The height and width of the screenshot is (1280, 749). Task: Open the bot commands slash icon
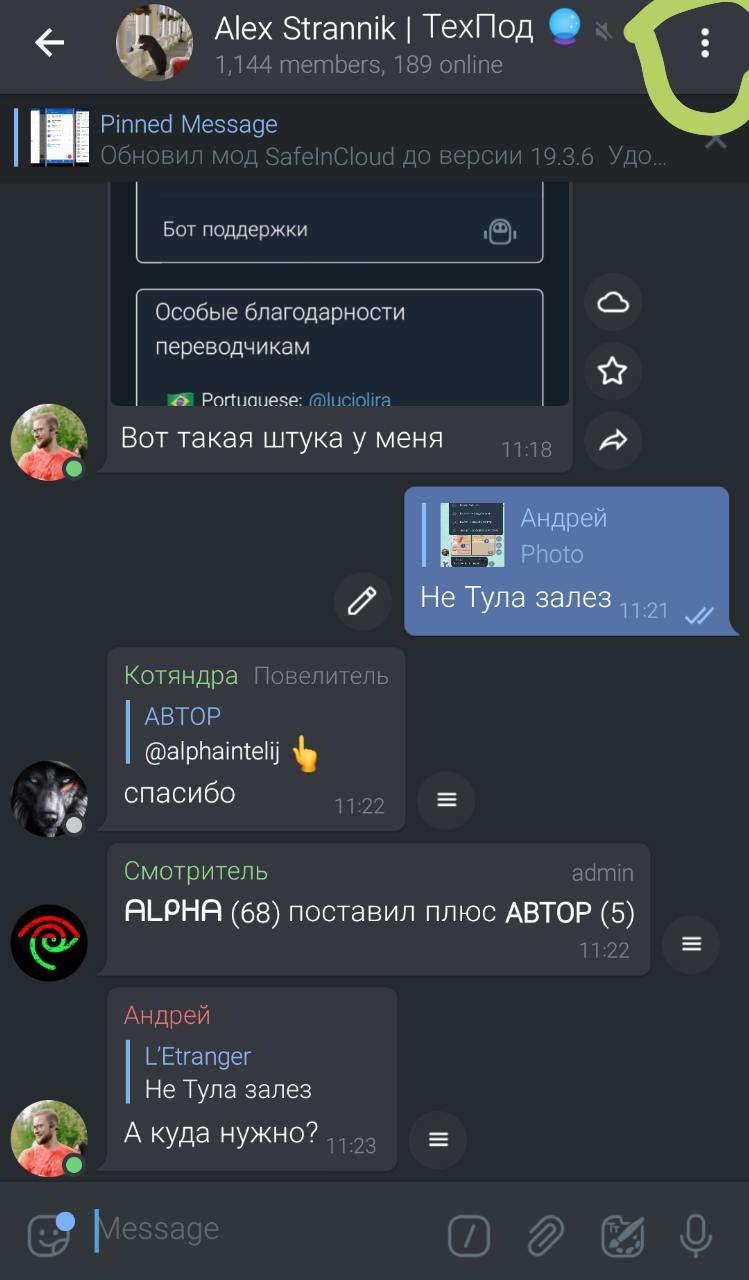tap(469, 1236)
